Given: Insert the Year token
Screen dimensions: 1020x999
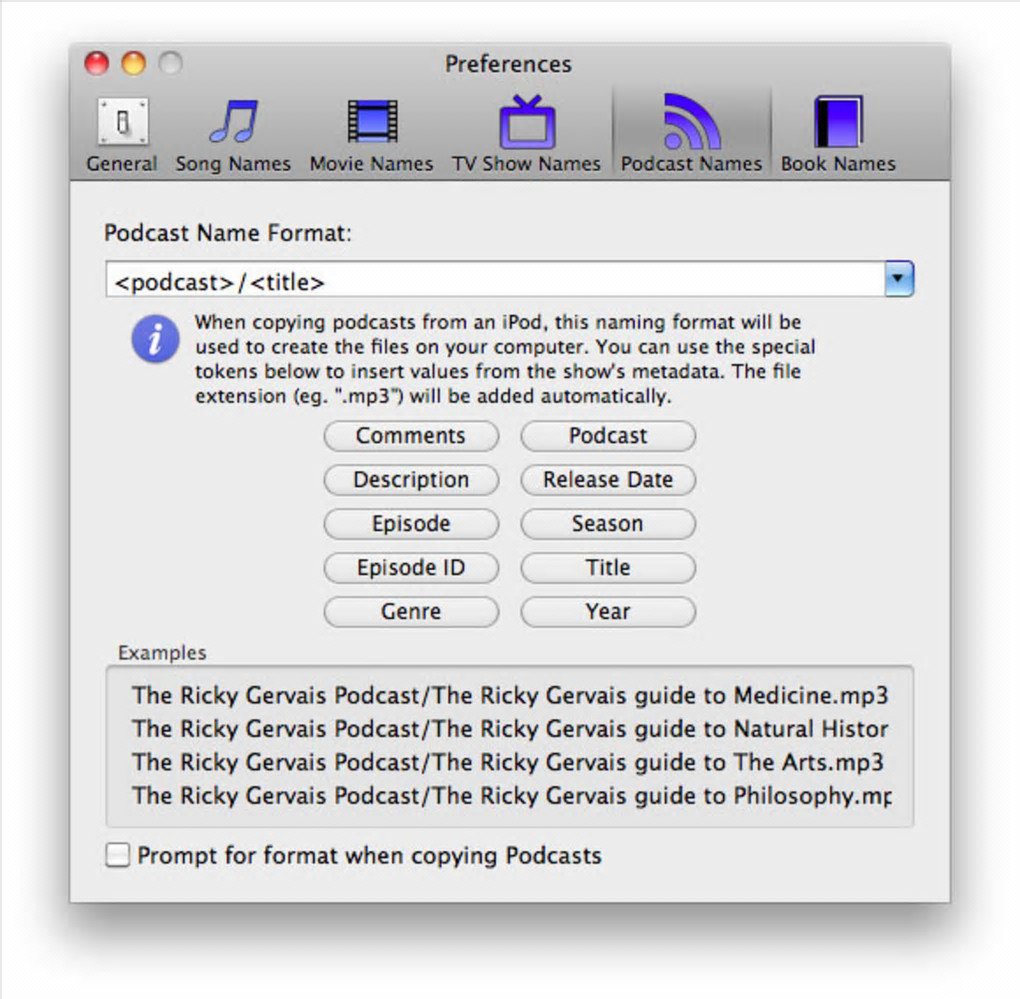Looking at the screenshot, I should pos(608,612).
